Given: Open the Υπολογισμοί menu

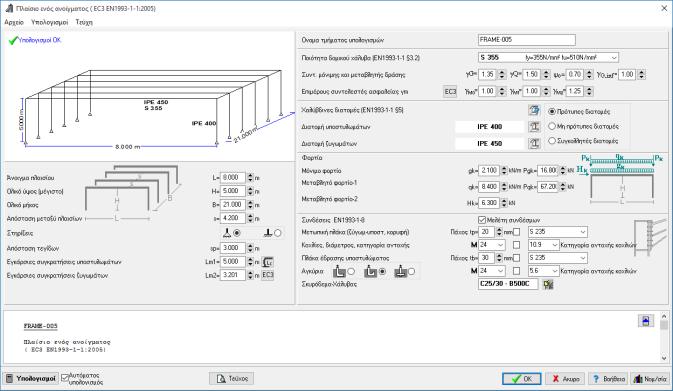Looking at the screenshot, I should (49, 22).
